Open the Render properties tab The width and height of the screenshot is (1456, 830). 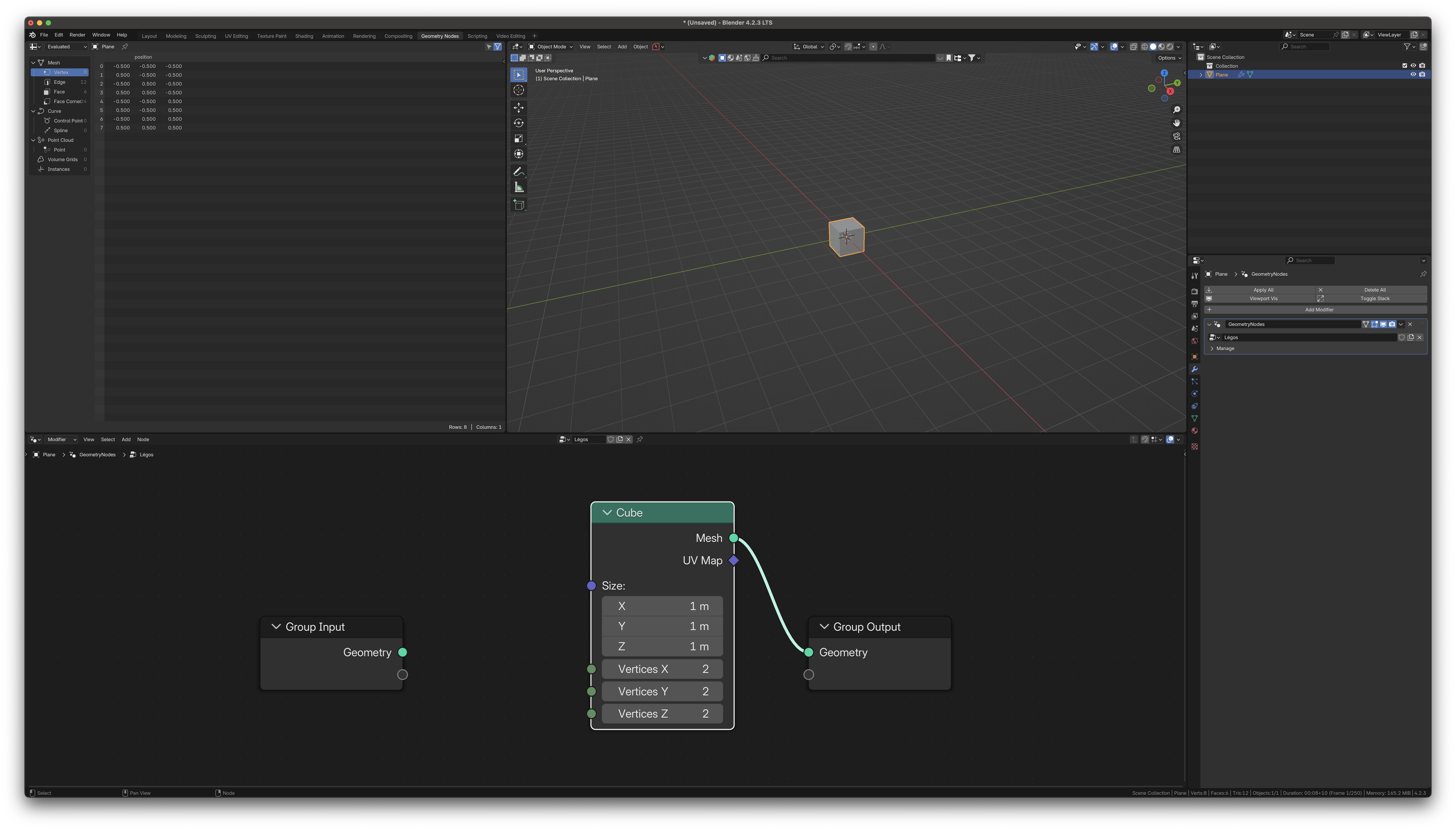click(x=1194, y=291)
